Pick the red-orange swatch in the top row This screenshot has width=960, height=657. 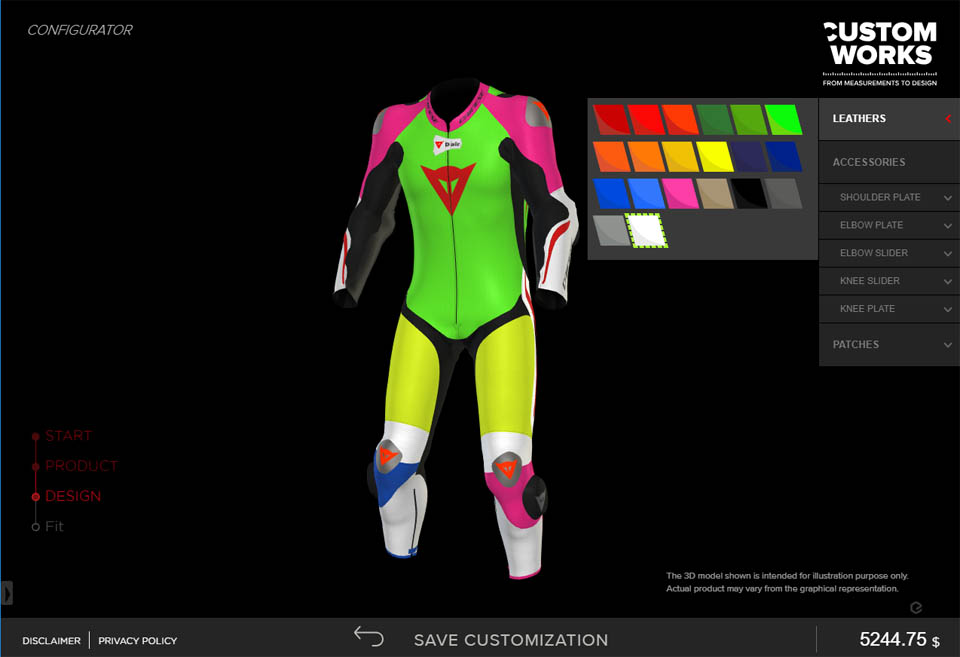pyautogui.click(x=680, y=119)
